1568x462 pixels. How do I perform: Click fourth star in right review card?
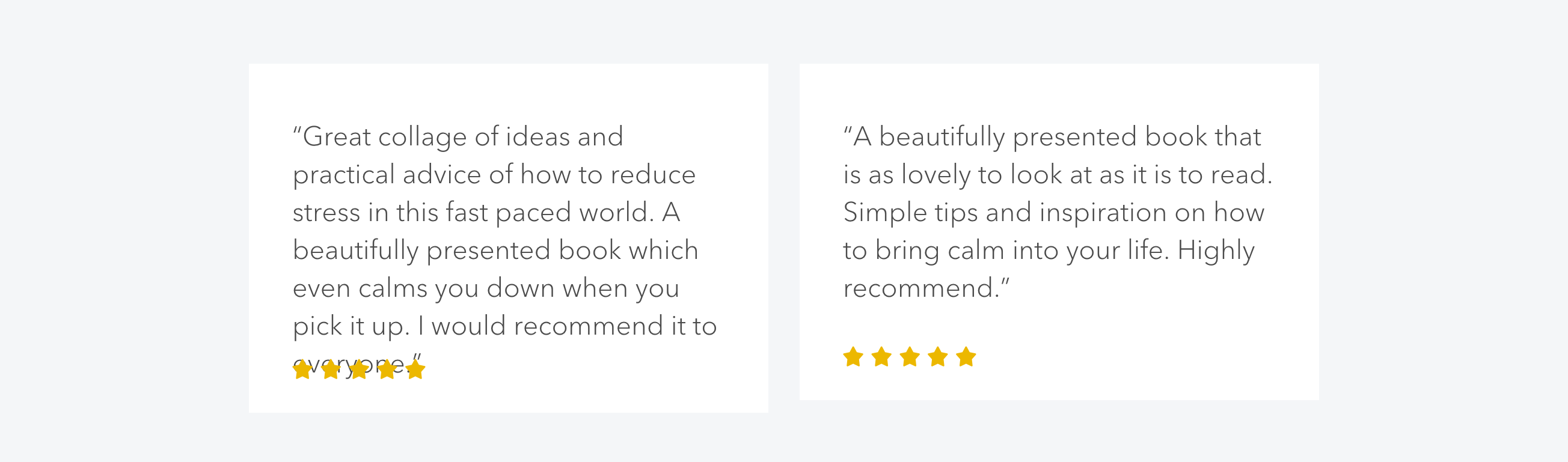(x=938, y=357)
